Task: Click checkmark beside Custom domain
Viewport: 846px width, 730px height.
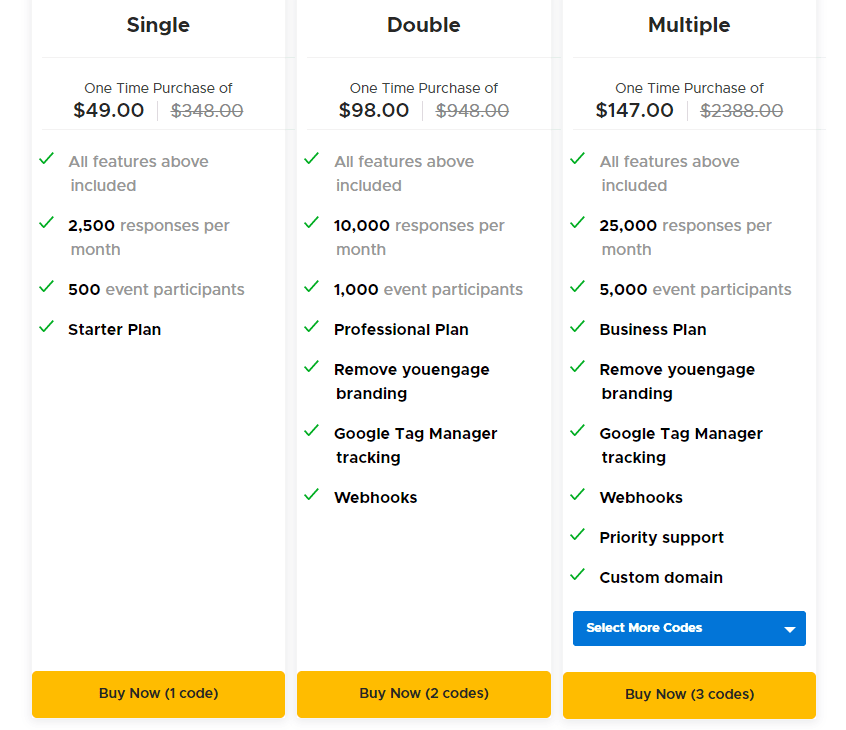Action: click(x=577, y=575)
